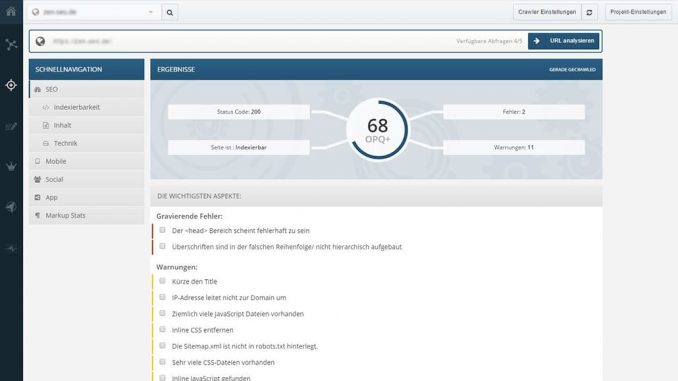Check the Kürze den Title checkbox
Viewport: 678px width, 381px height.
coord(162,281)
